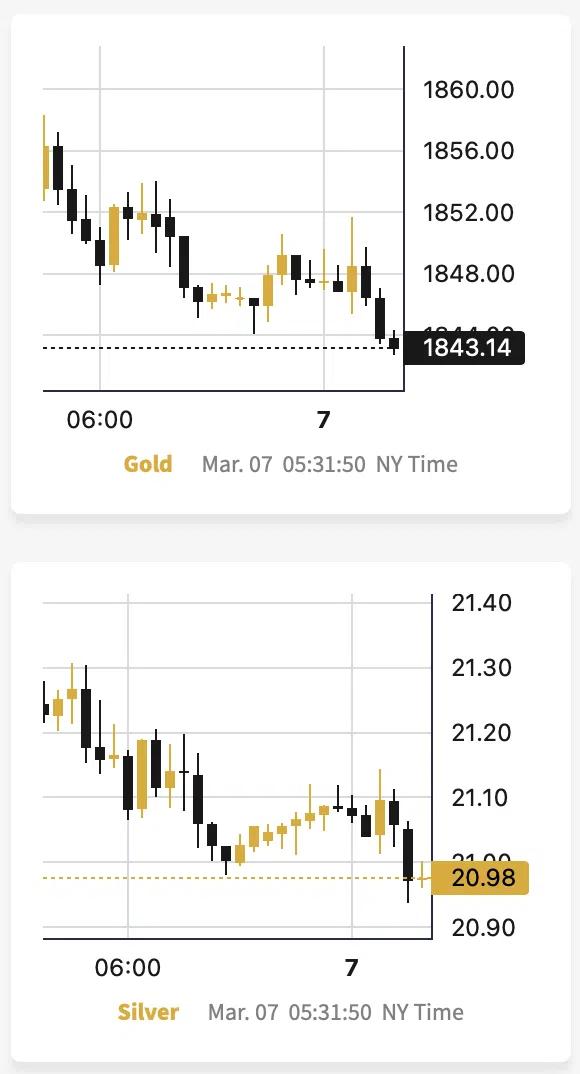Click the 21.40 price level on silver axis
The image size is (580, 1074).
481,603
